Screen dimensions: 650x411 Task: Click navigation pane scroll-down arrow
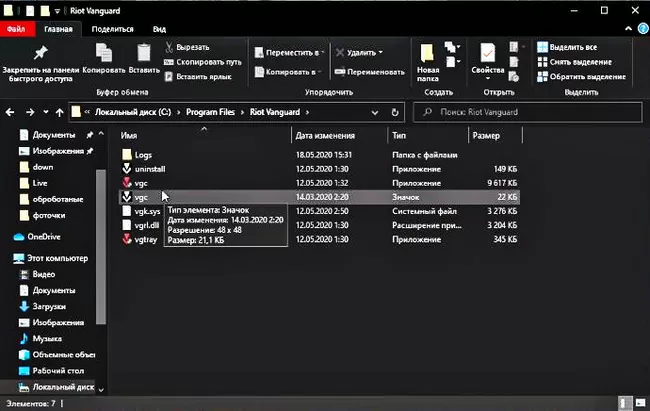pyautogui.click(x=101, y=390)
